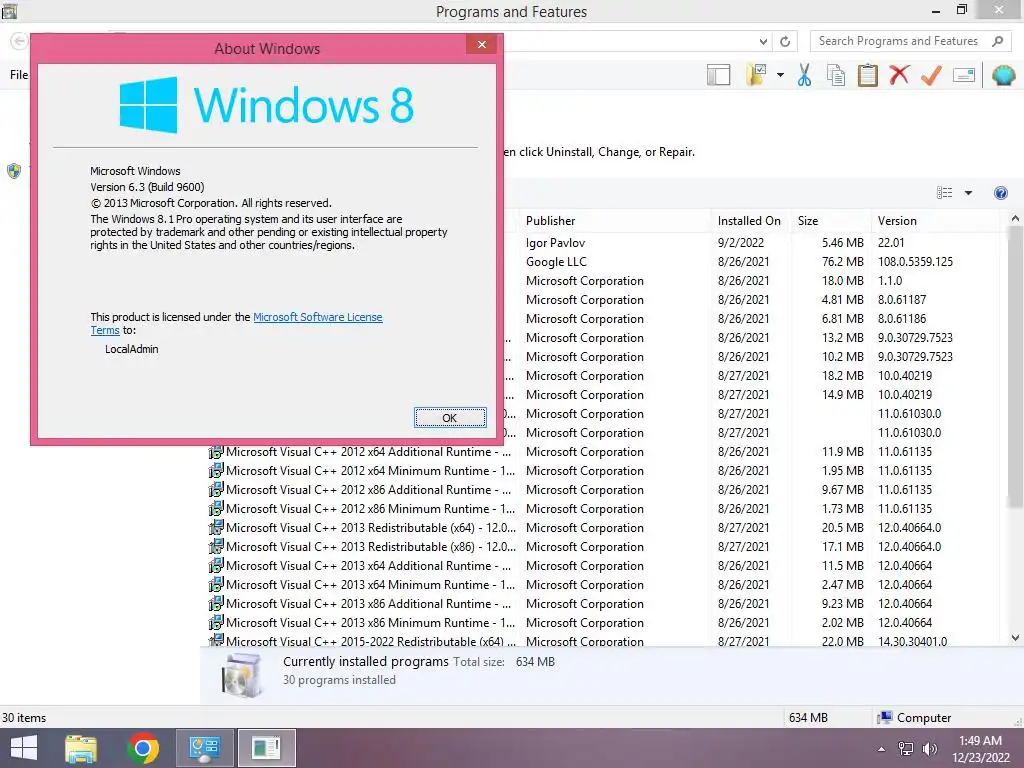Click OK in About Windows dialog
Image resolution: width=1024 pixels, height=768 pixels.
[450, 418]
